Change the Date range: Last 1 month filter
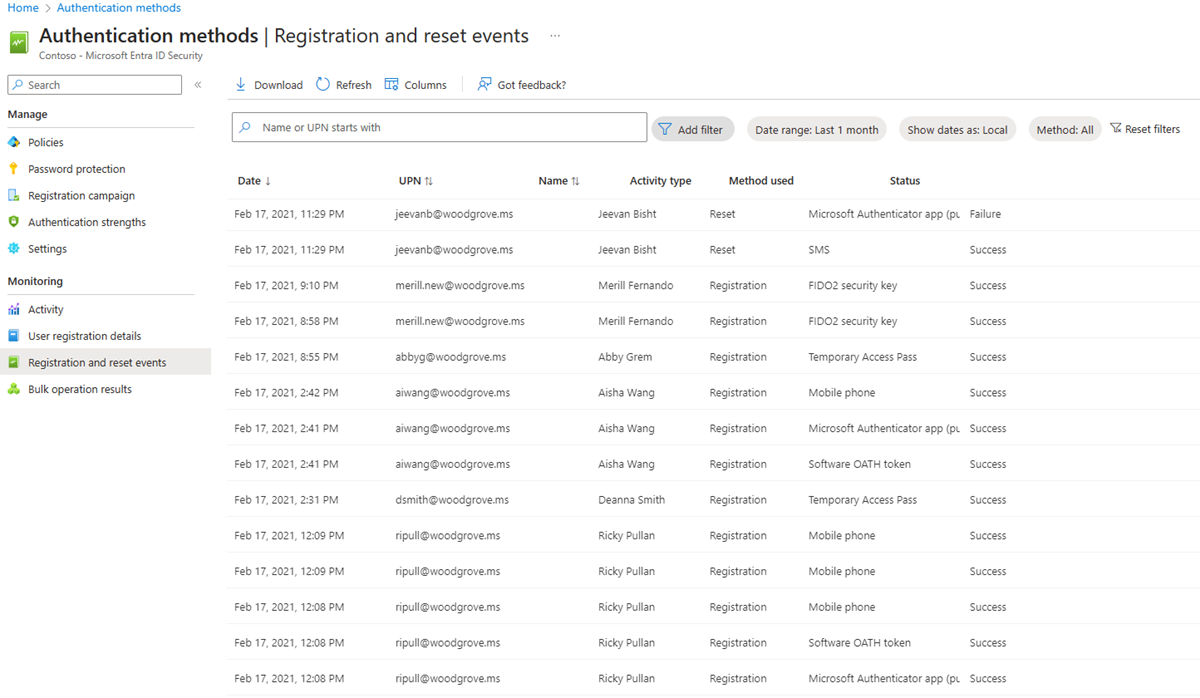The width and height of the screenshot is (1200, 698). coord(816,128)
